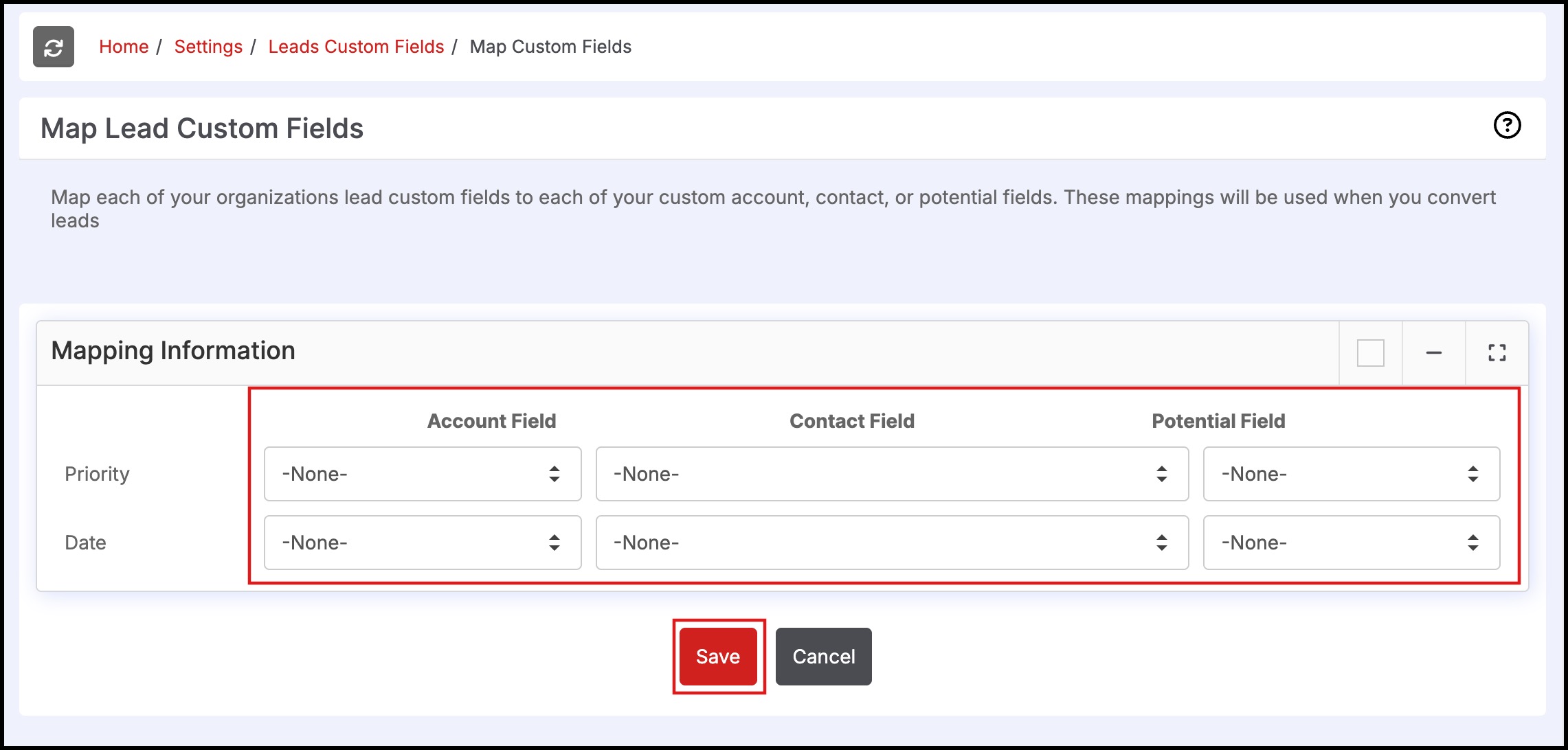Click the Mapping Information panel title

point(173,351)
